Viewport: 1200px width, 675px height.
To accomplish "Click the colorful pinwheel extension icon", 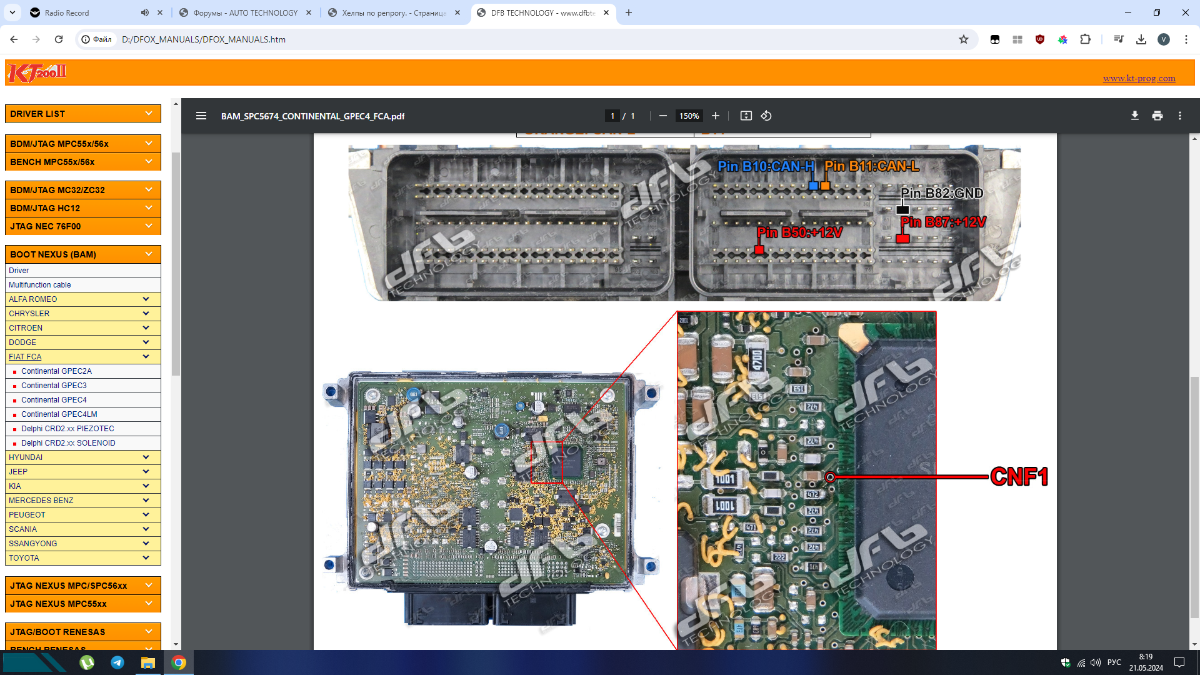I will pyautogui.click(x=1063, y=39).
